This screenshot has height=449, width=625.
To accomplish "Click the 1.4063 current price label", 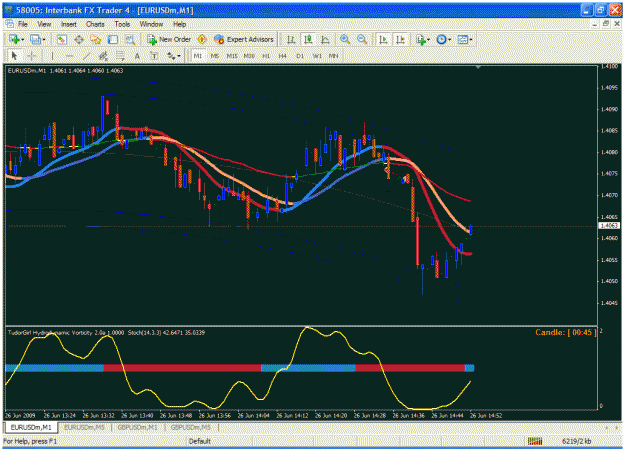I will pos(609,226).
